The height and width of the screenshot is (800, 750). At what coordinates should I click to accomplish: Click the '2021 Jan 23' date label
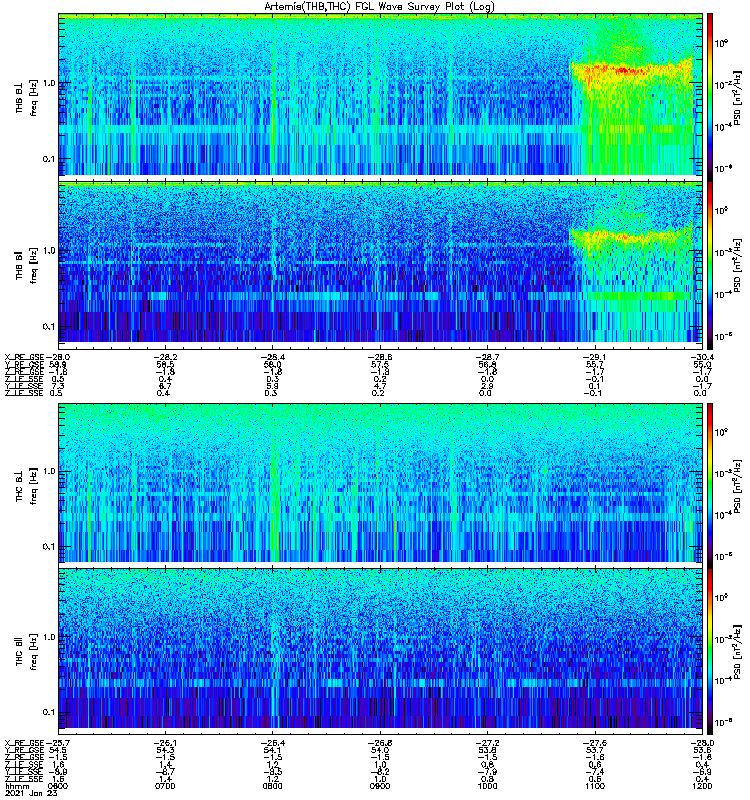click(x=31, y=793)
